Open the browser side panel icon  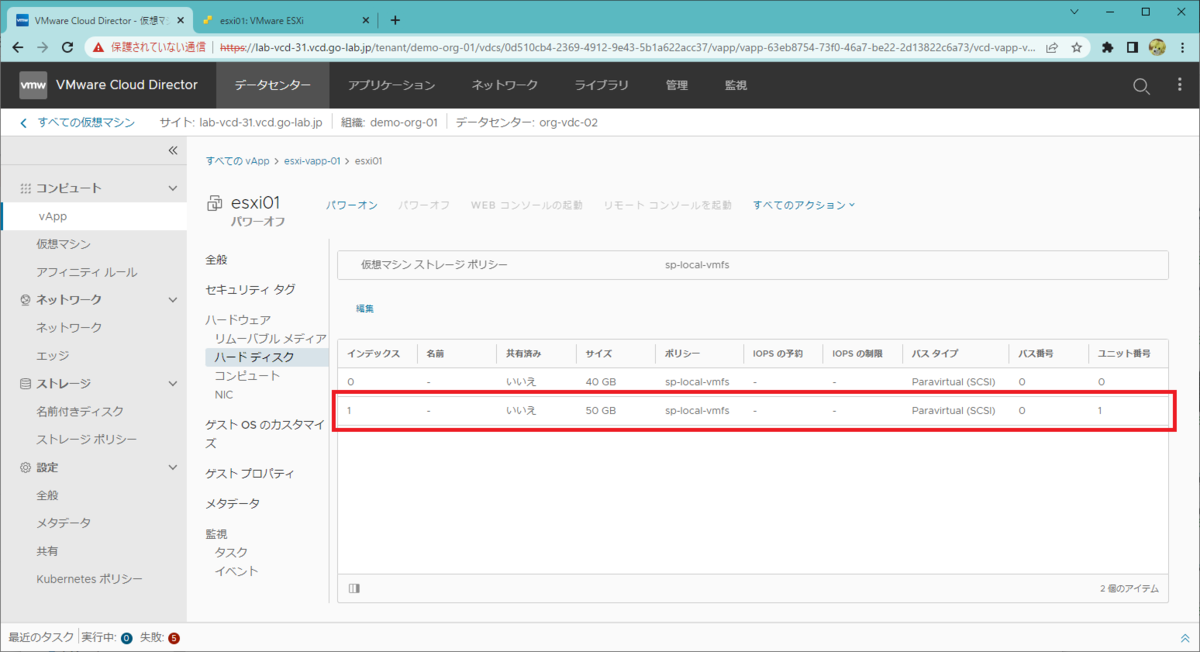point(1132,47)
